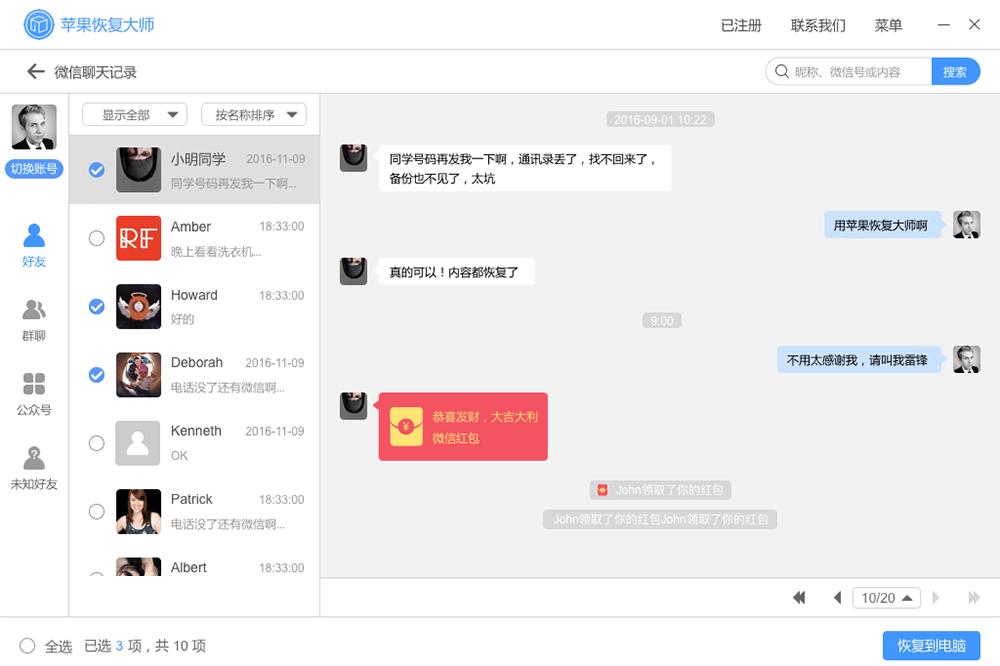Click the 真的可以！内容都恢复了 message bubble

pos(455,272)
